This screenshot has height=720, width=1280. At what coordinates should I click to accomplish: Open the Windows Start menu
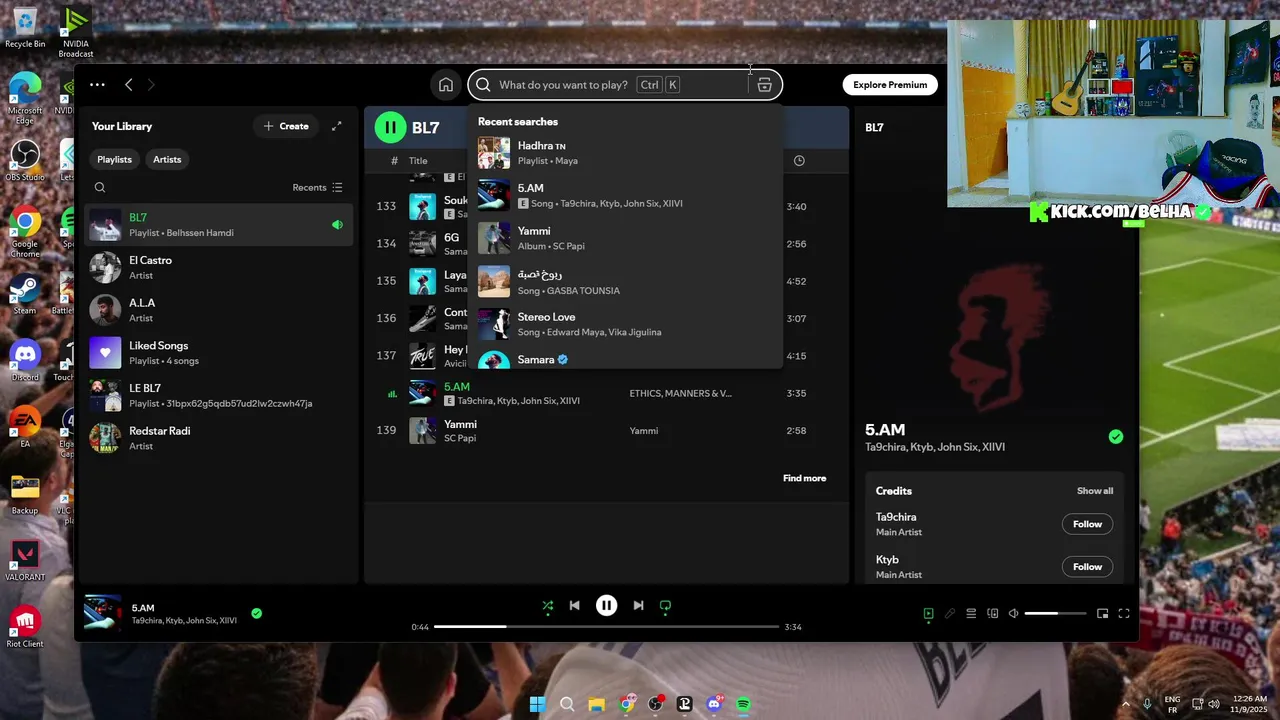pos(537,704)
